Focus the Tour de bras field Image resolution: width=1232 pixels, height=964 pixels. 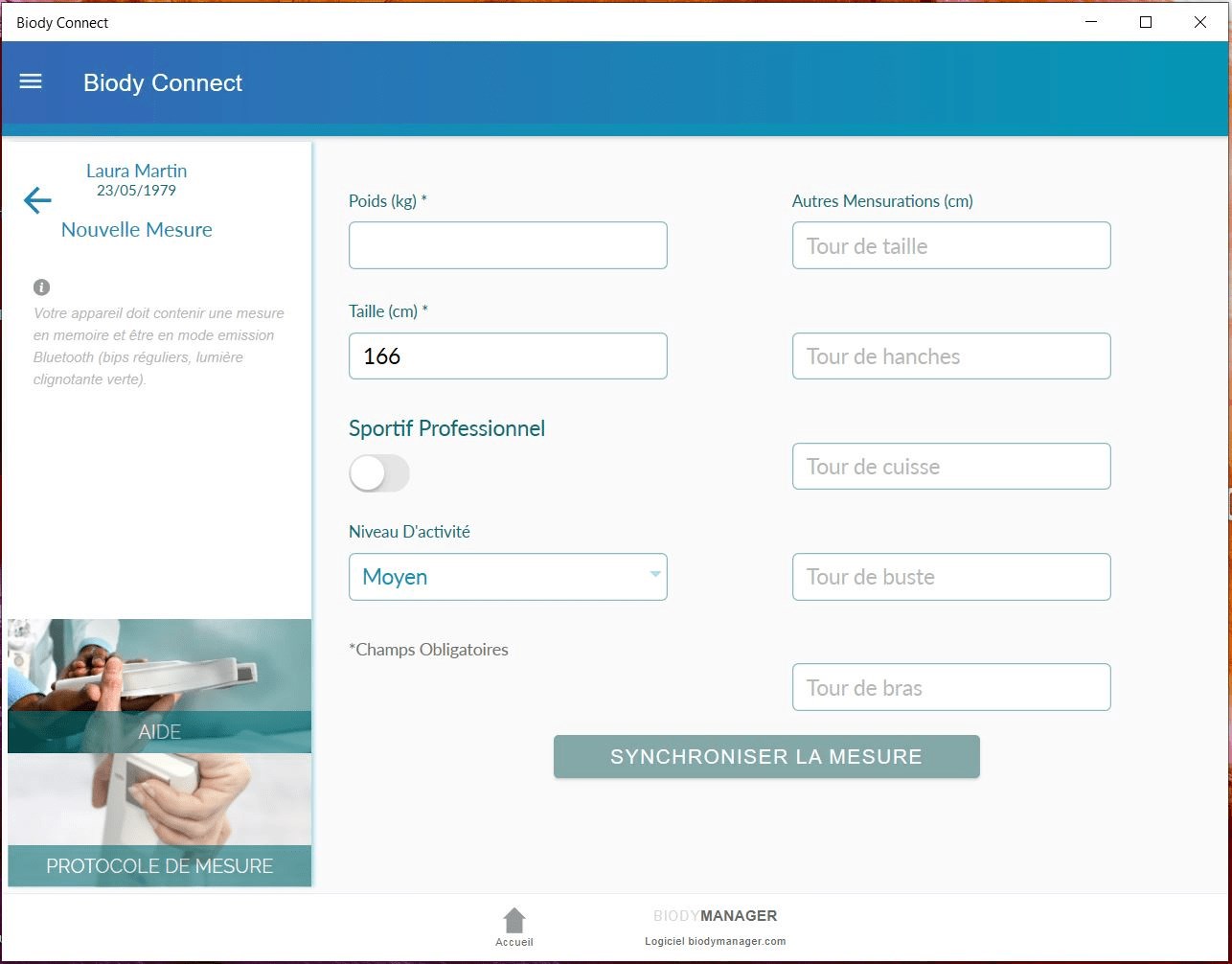(951, 687)
